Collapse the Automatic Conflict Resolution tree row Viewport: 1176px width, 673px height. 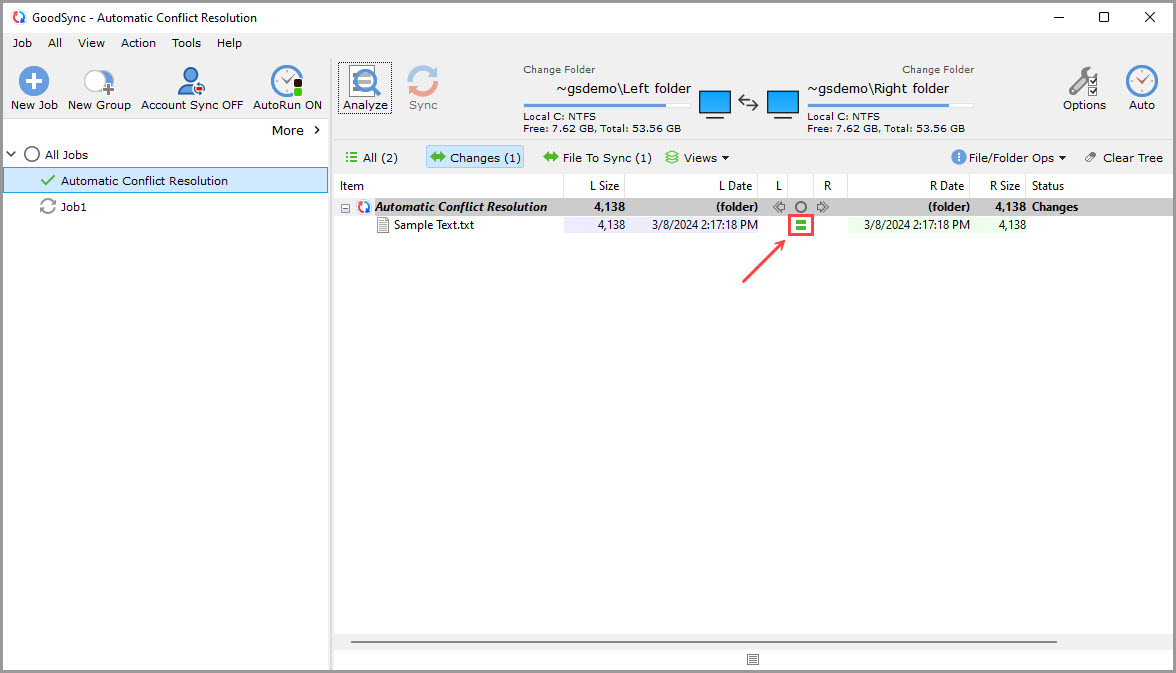(345, 208)
